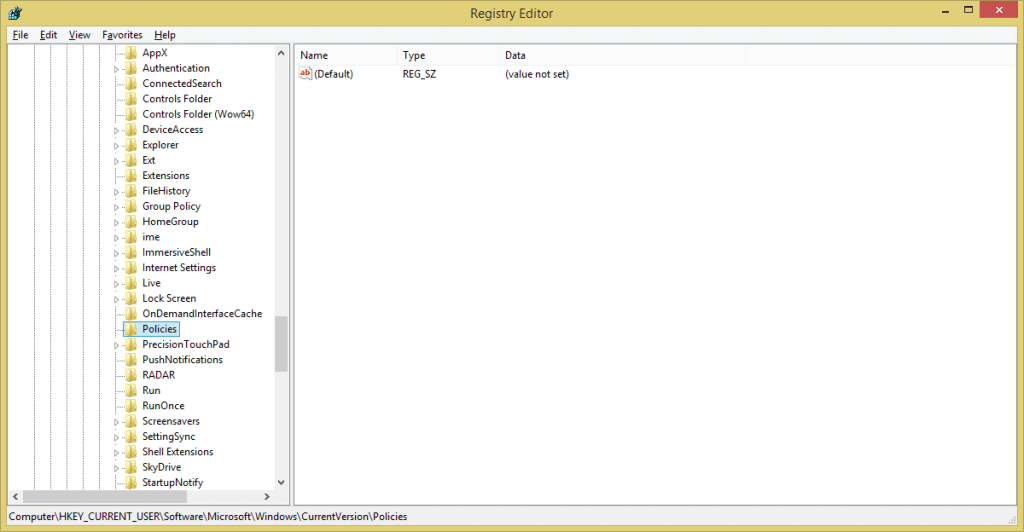
Task: Click the Internet Settings folder icon
Action: pyautogui.click(x=131, y=268)
